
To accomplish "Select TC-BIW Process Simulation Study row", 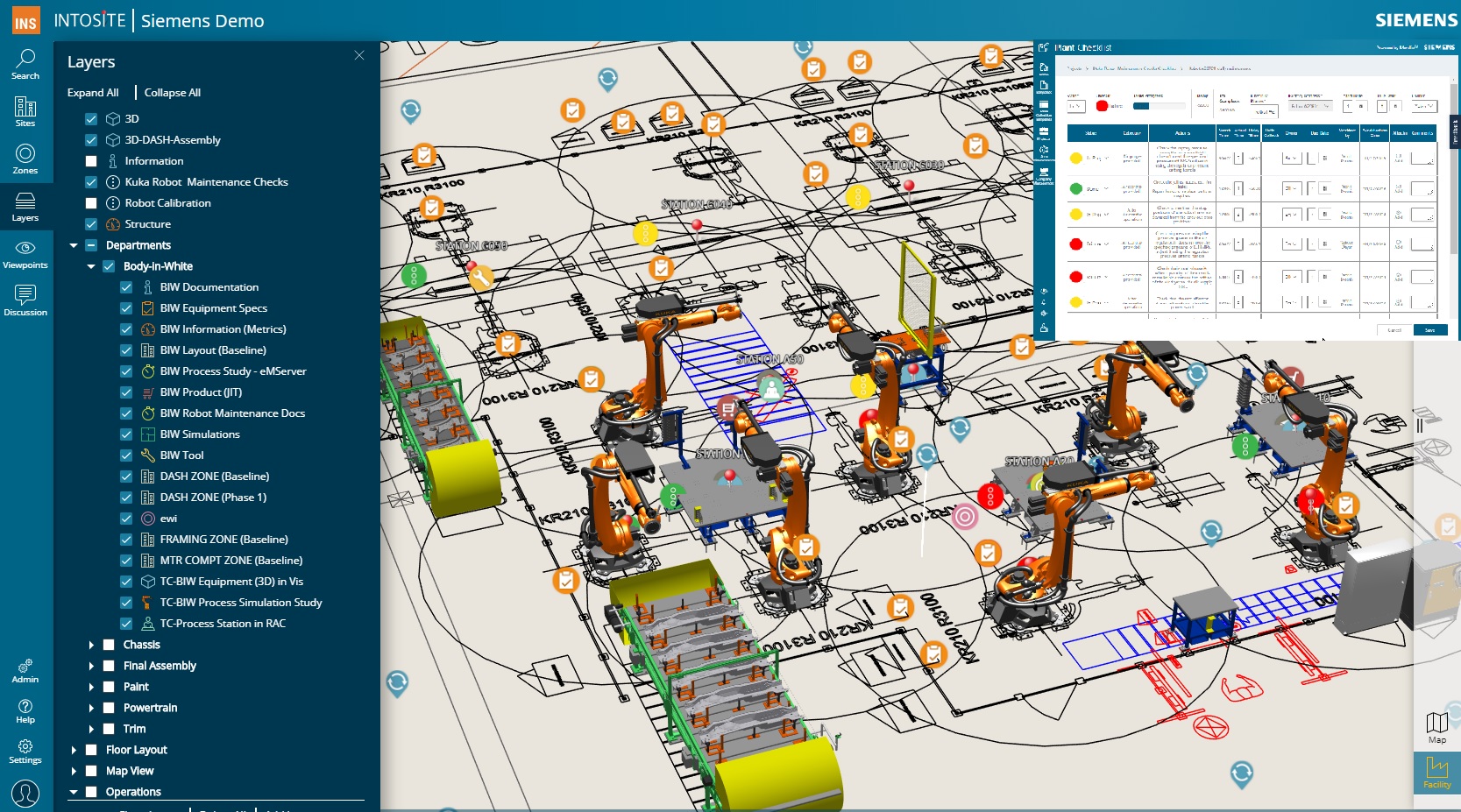I will pos(241,602).
